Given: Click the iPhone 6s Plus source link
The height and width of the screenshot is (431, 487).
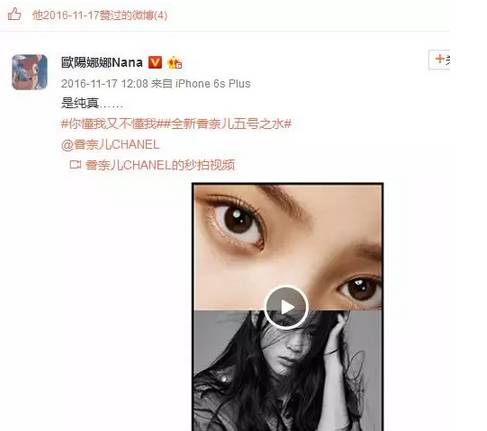Looking at the screenshot, I should coord(213,83).
